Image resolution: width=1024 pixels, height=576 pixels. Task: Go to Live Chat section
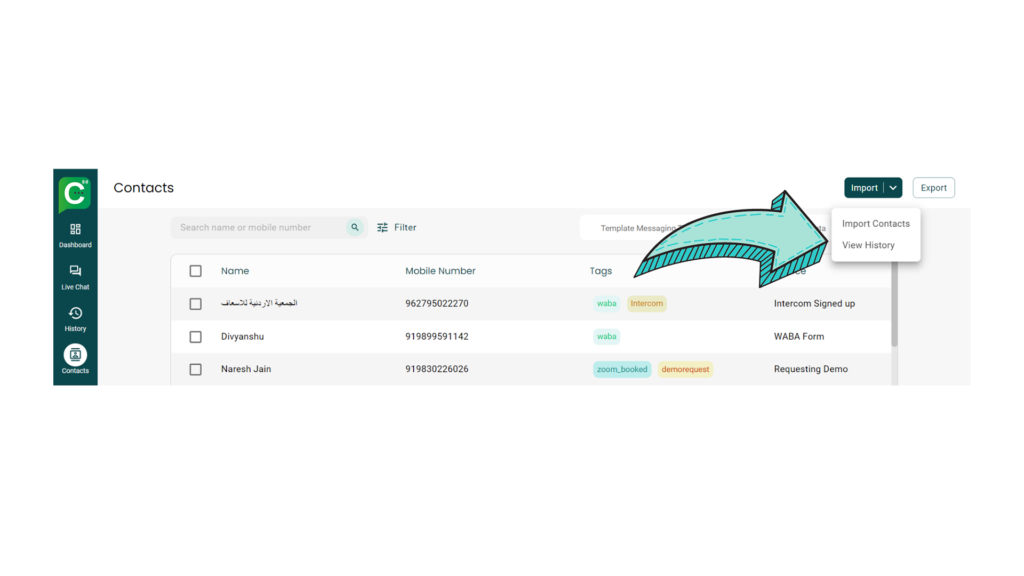[x=75, y=272]
